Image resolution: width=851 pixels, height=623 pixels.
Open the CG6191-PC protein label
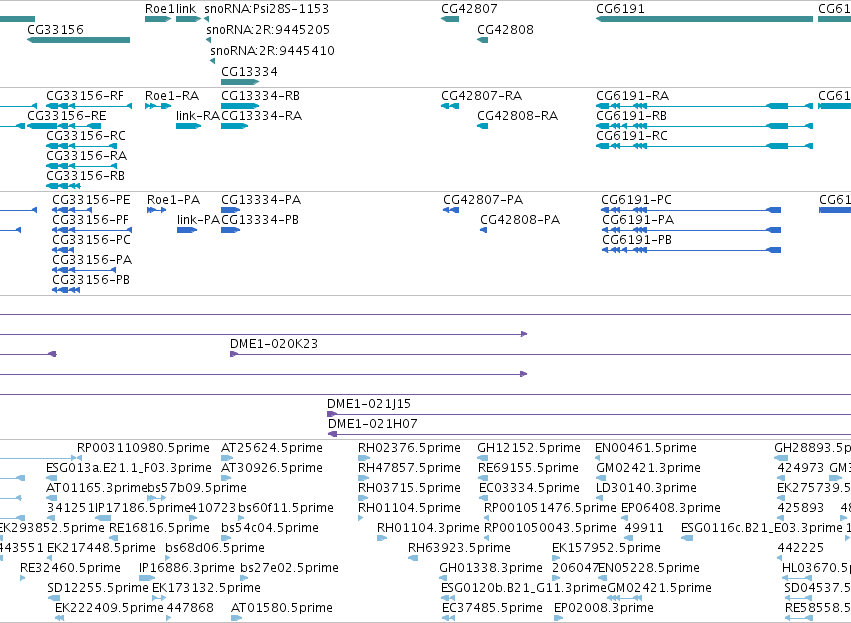[x=636, y=200]
